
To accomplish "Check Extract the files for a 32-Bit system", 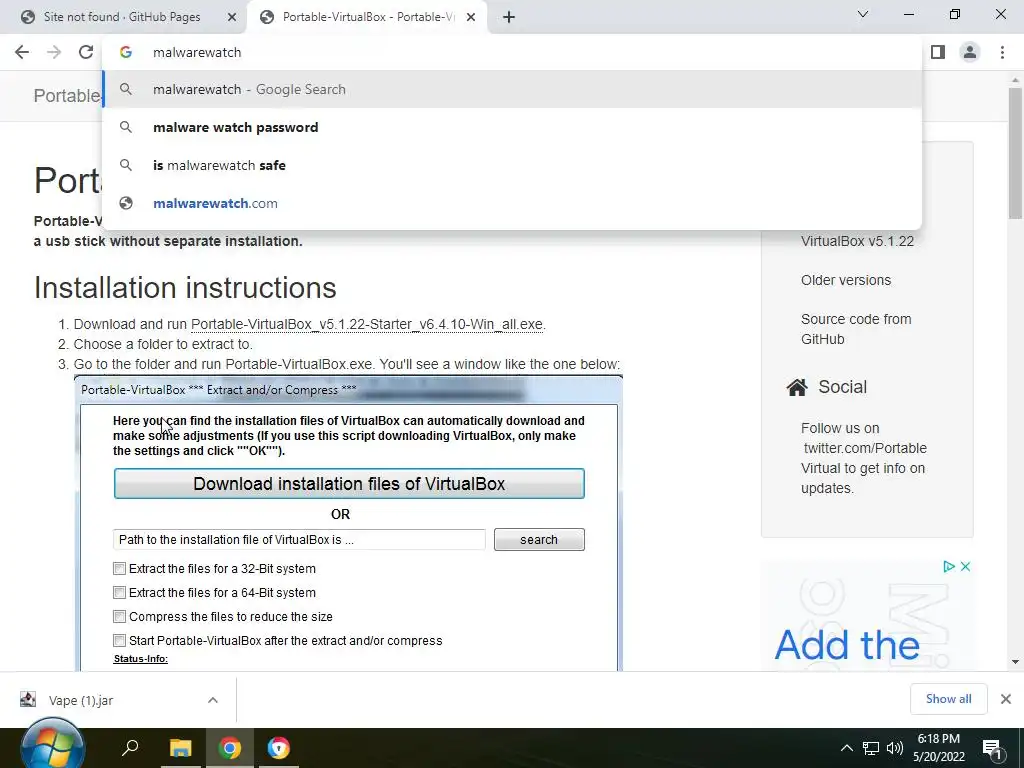I will (x=120, y=569).
